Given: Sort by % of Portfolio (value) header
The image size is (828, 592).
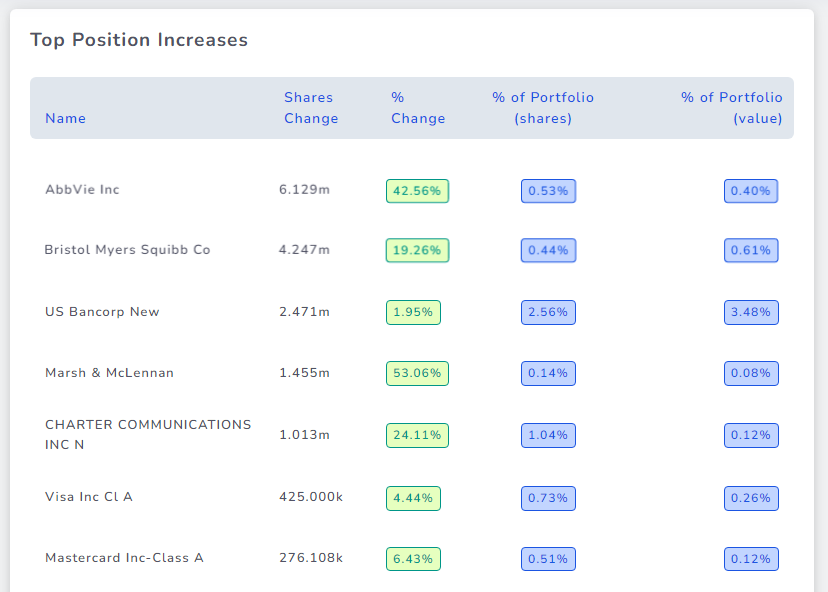Looking at the screenshot, I should tap(731, 108).
